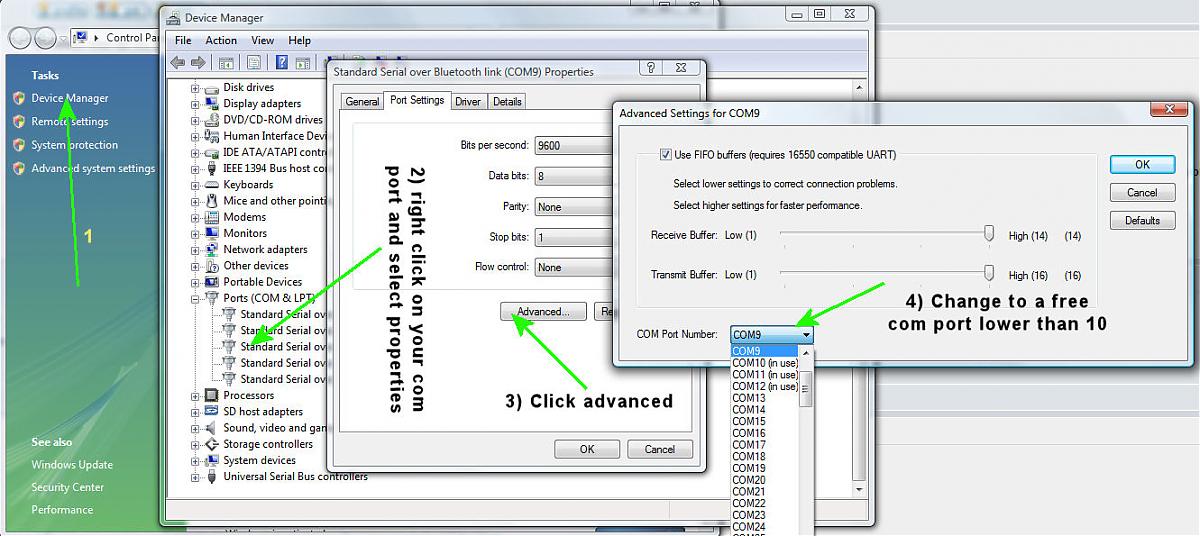The height and width of the screenshot is (536, 1200).
Task: Click the Sound, video and game speaker icon
Action: [212, 428]
